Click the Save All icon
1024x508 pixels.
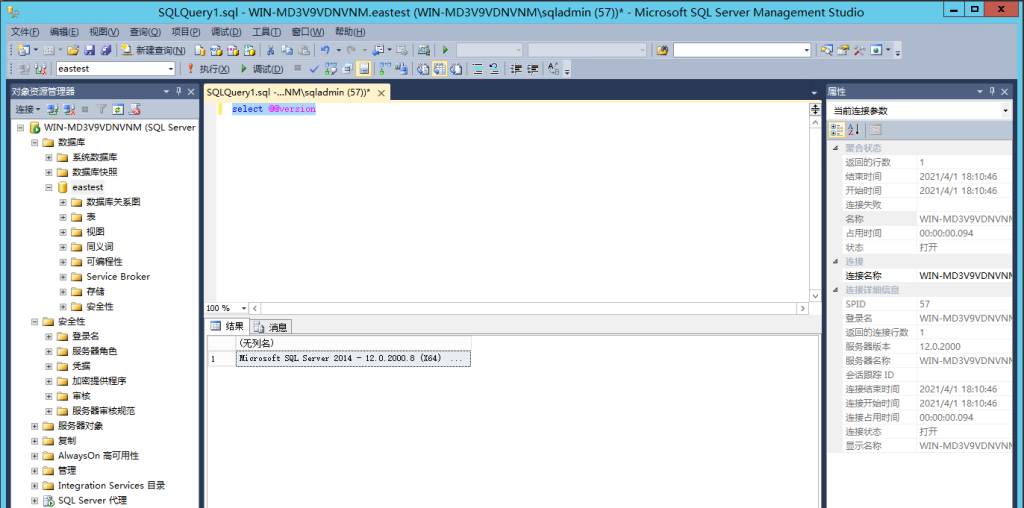[106, 50]
